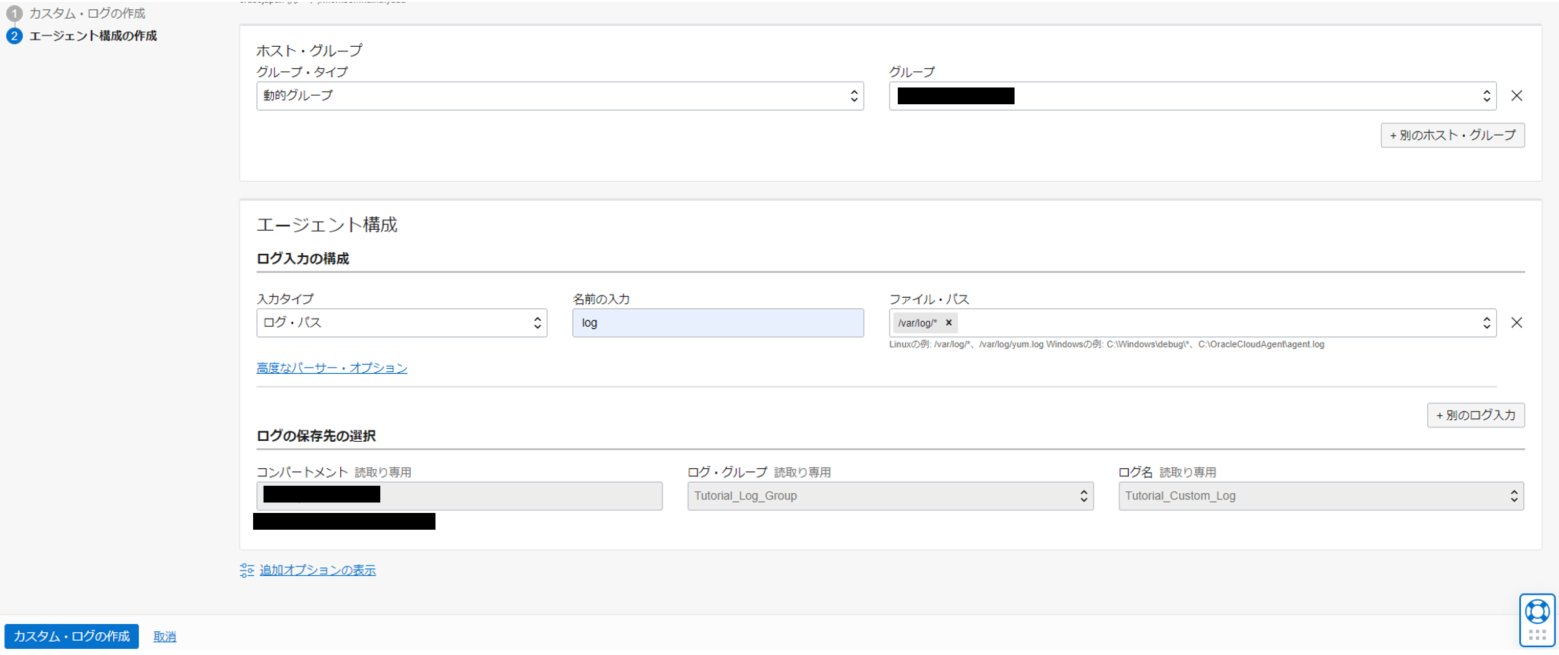Open the lifebuoy help icon
Image resolution: width=1559 pixels, height=655 pixels.
[x=1537, y=610]
